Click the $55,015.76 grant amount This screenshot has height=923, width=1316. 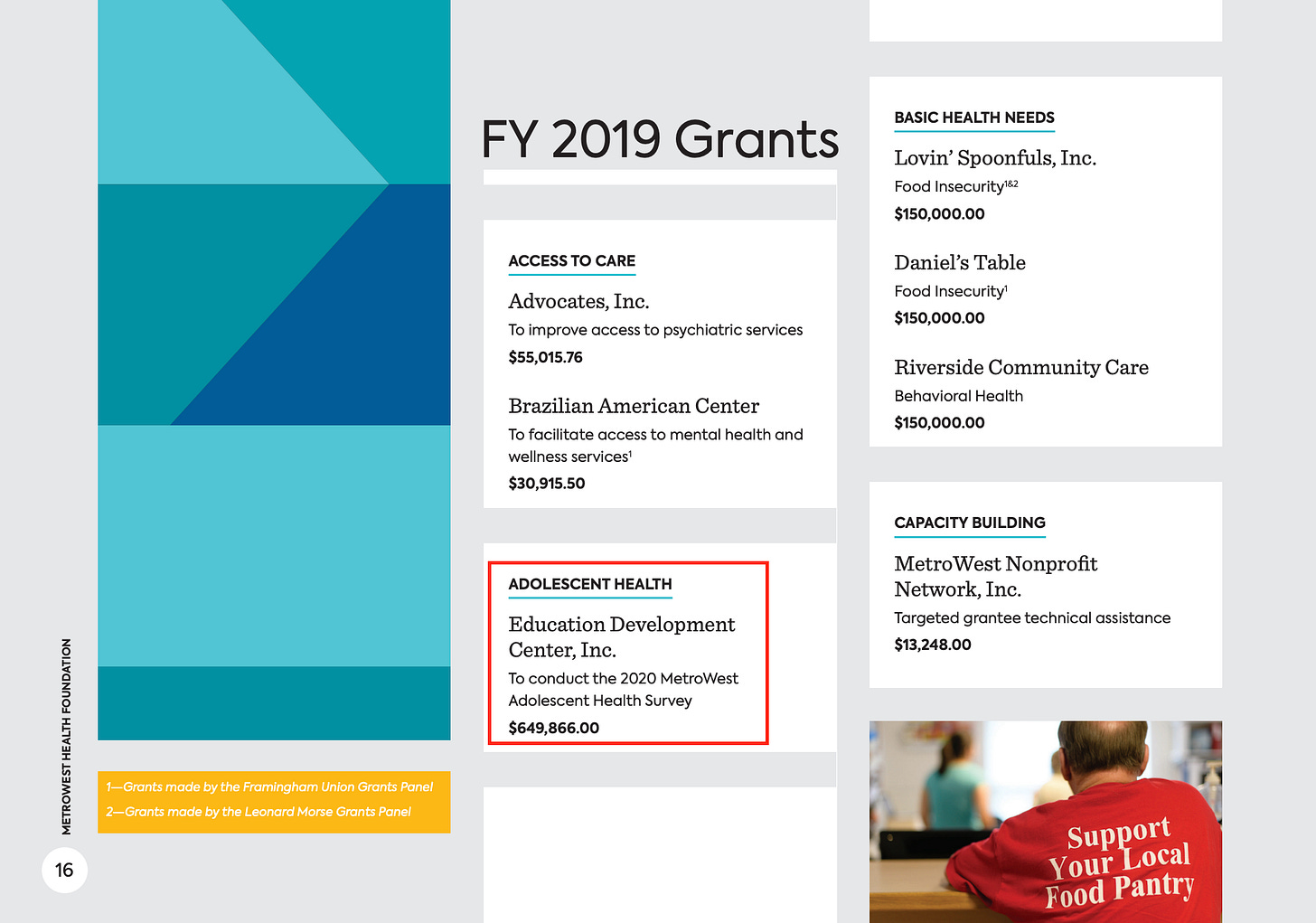[x=545, y=357]
